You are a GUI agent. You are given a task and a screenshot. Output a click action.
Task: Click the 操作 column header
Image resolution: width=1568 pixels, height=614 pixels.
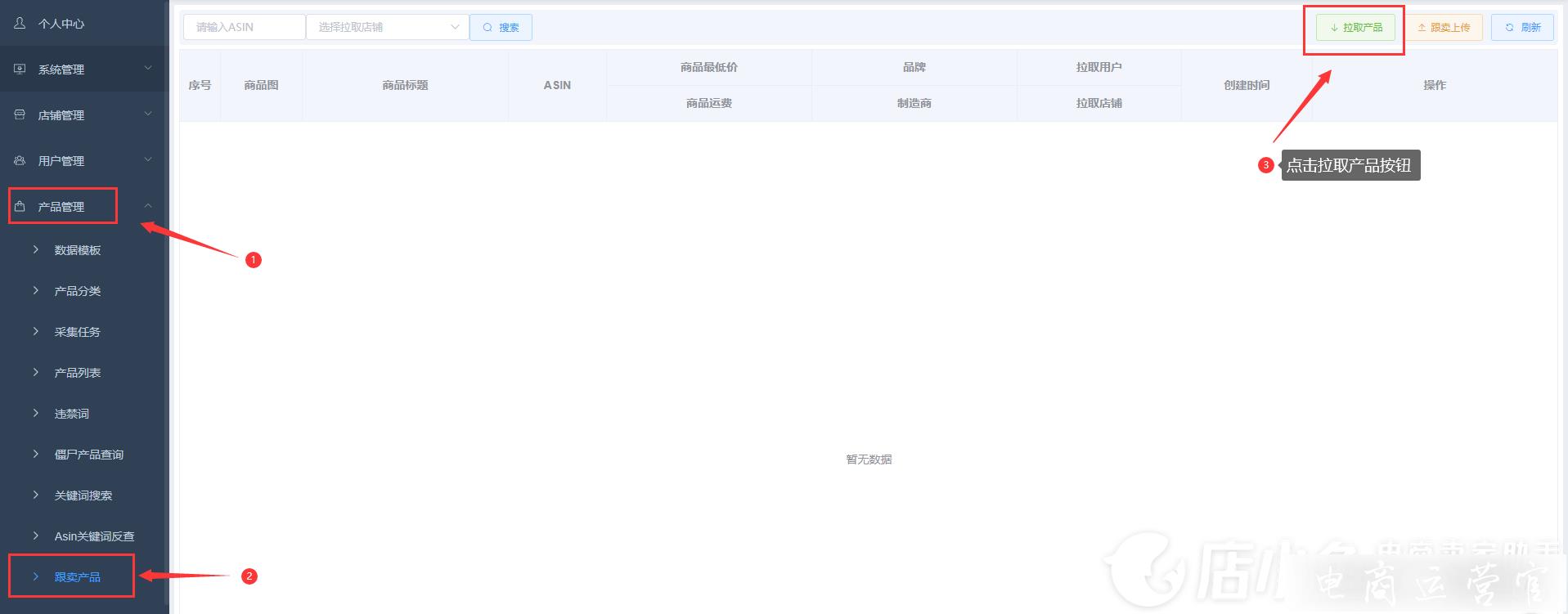[x=1435, y=85]
